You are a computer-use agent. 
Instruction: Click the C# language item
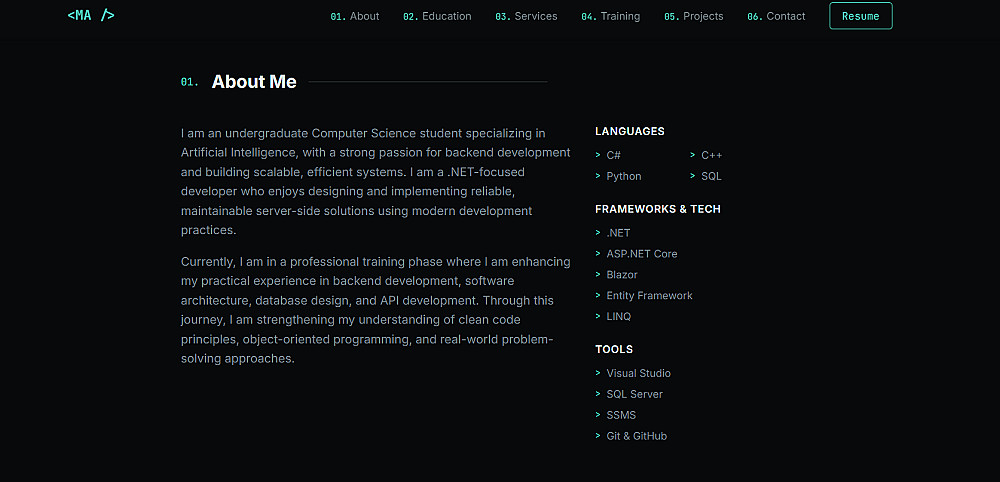613,155
